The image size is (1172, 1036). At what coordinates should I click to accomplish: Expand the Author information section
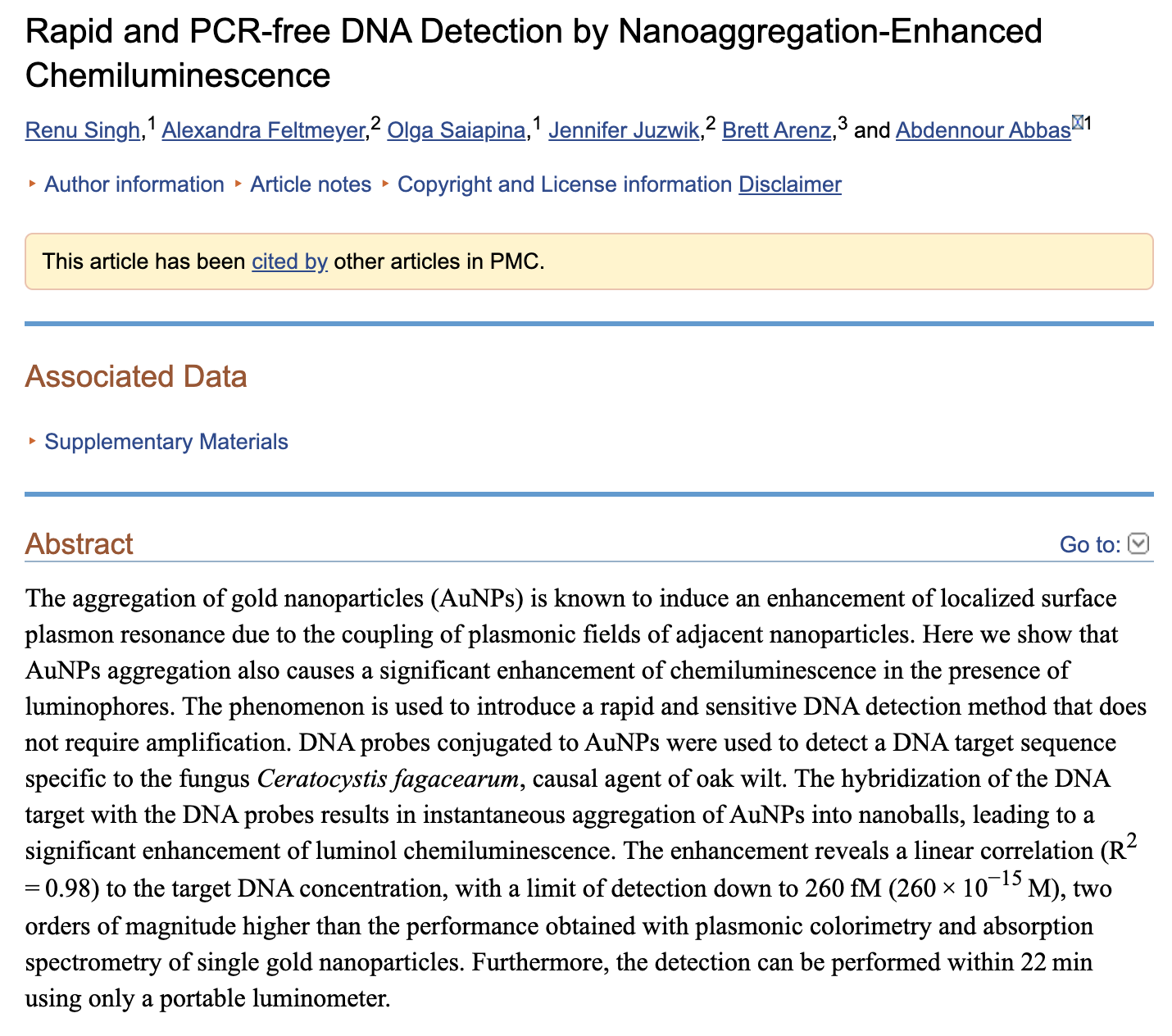134,184
